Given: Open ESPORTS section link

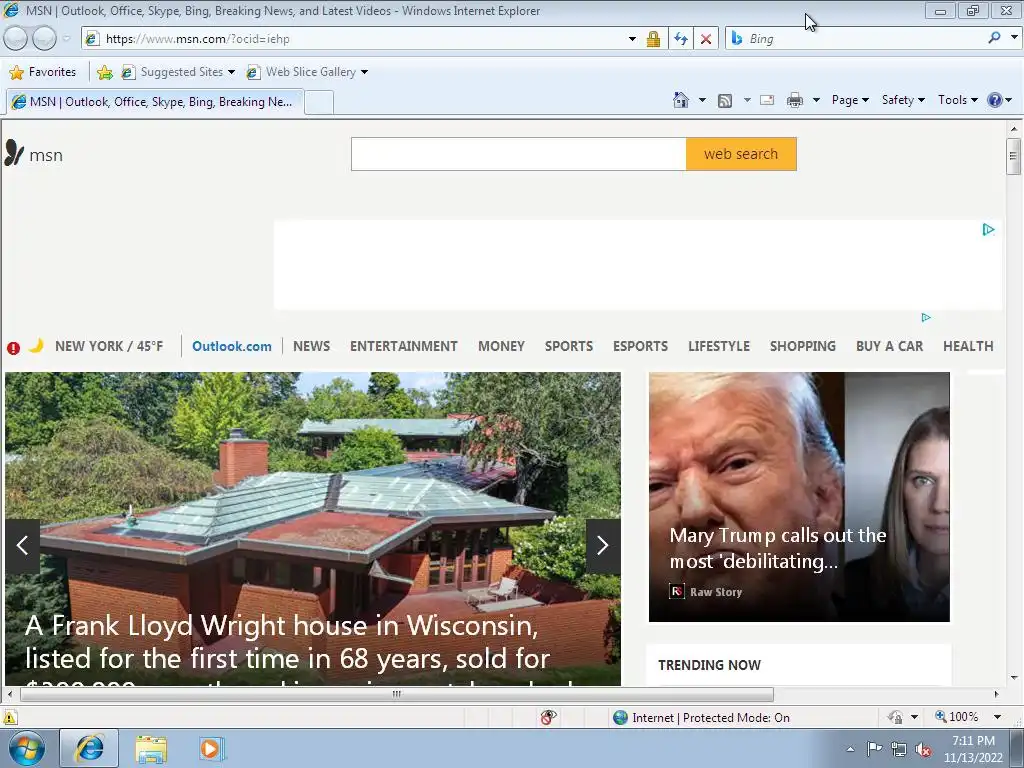Looking at the screenshot, I should click(x=640, y=346).
